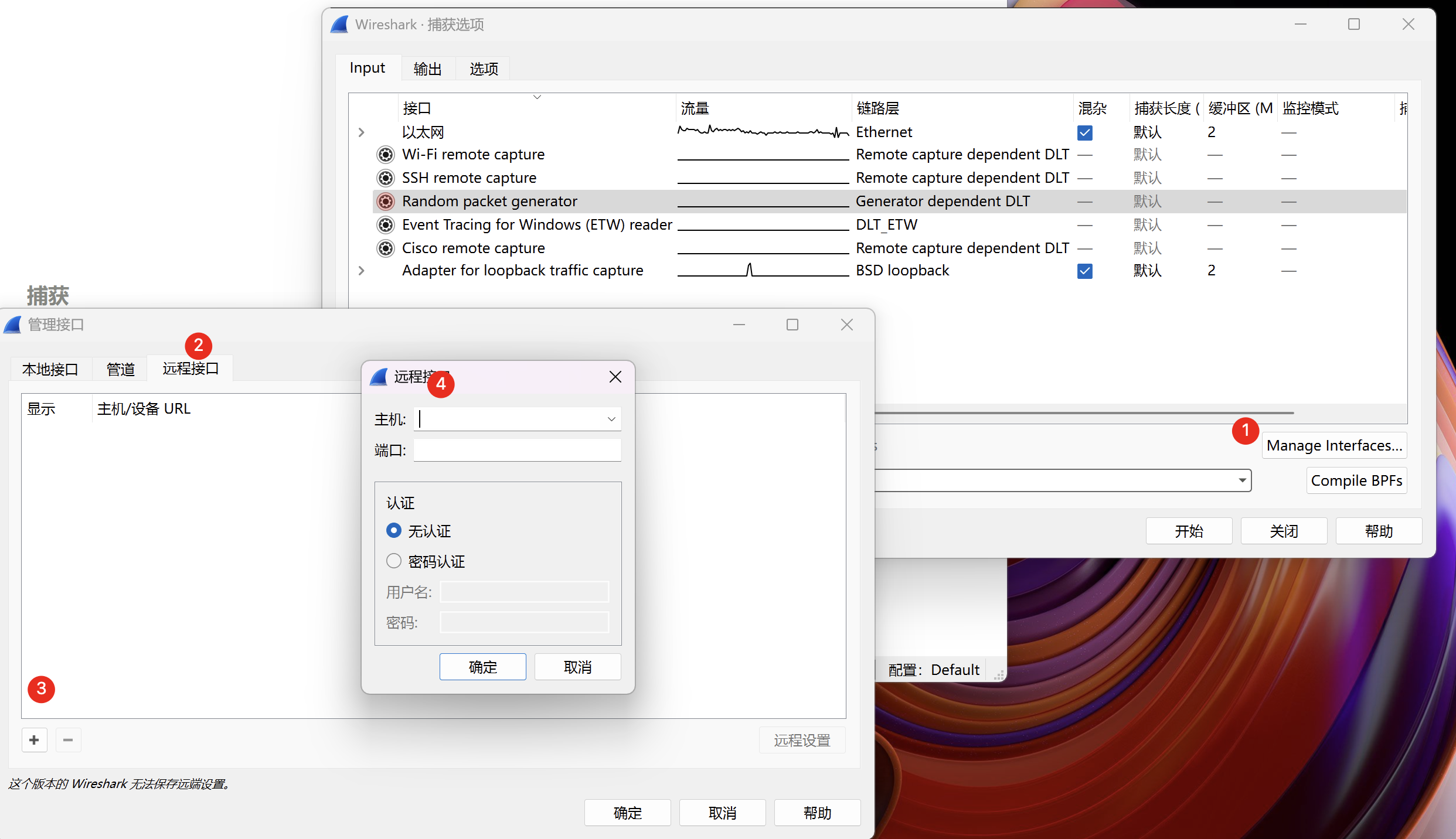The height and width of the screenshot is (839, 1456).
Task: Open the 远程接口 tab
Action: point(190,368)
